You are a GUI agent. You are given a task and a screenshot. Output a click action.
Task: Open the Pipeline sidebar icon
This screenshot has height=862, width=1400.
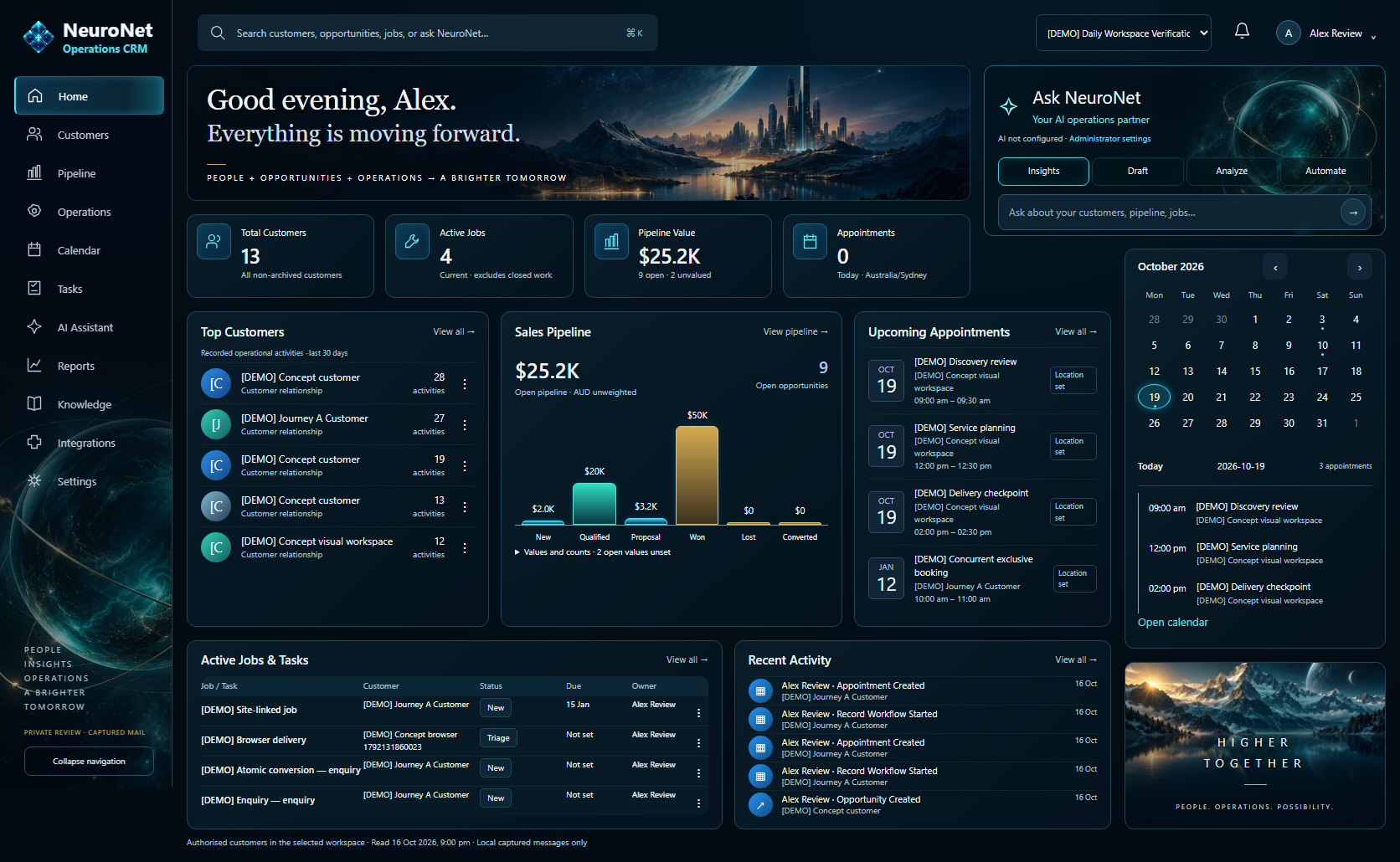[34, 173]
